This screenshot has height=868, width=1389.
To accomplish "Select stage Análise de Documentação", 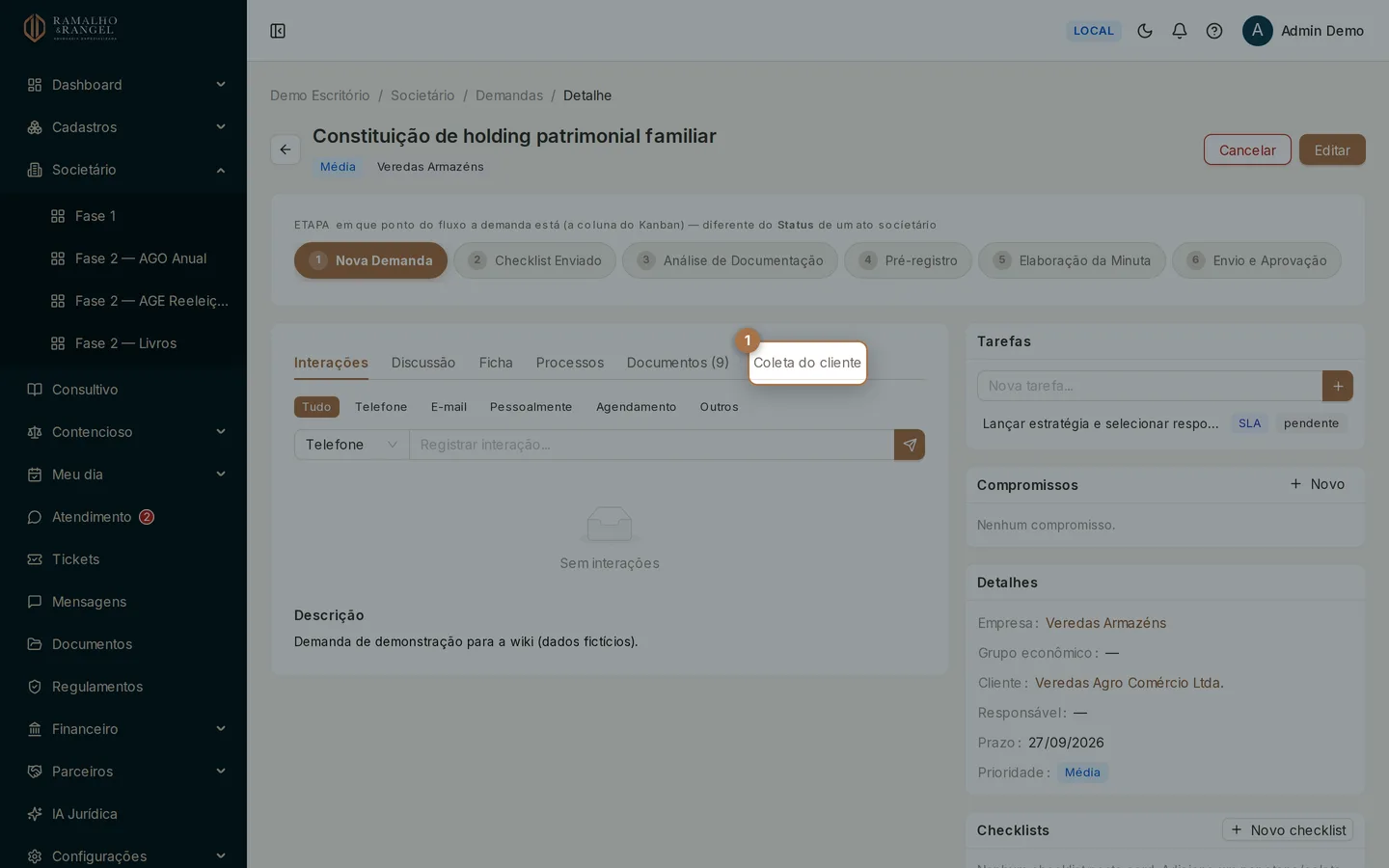I will click(730, 260).
